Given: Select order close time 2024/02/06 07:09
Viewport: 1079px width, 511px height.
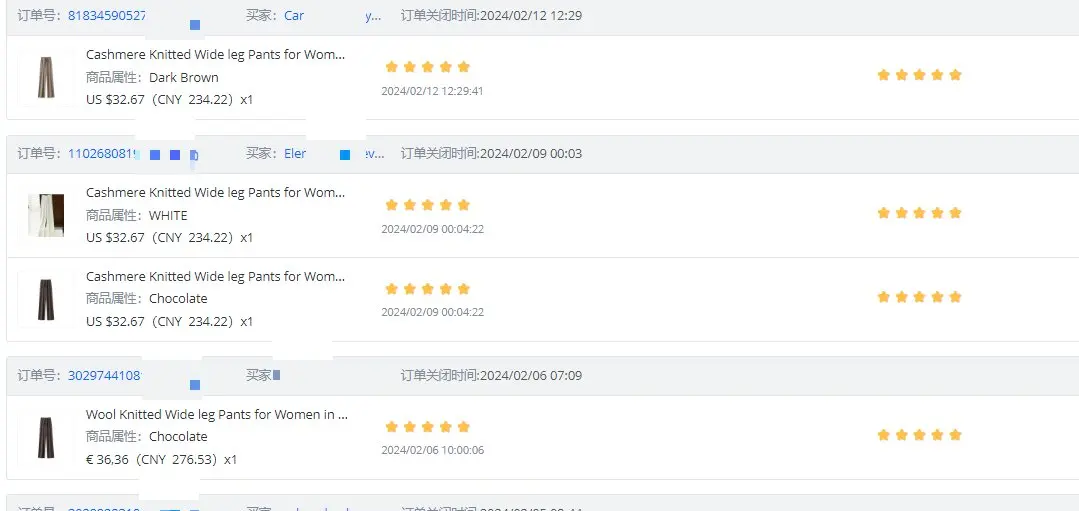Looking at the screenshot, I should click(x=531, y=376).
